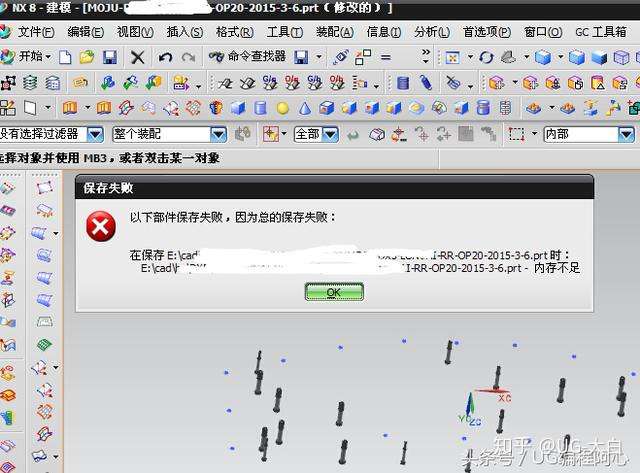Click the delete X icon in toolbar

[138, 57]
